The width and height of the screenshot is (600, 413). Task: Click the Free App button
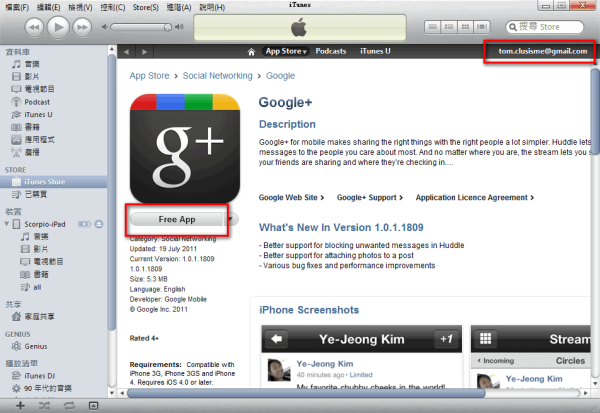pyautogui.click(x=176, y=219)
